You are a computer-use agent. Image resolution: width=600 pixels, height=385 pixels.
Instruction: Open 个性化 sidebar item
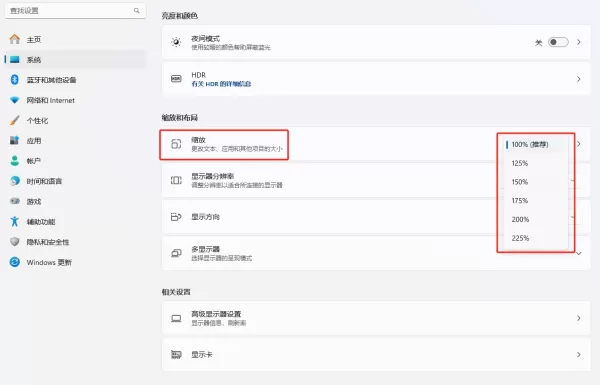[75, 121]
